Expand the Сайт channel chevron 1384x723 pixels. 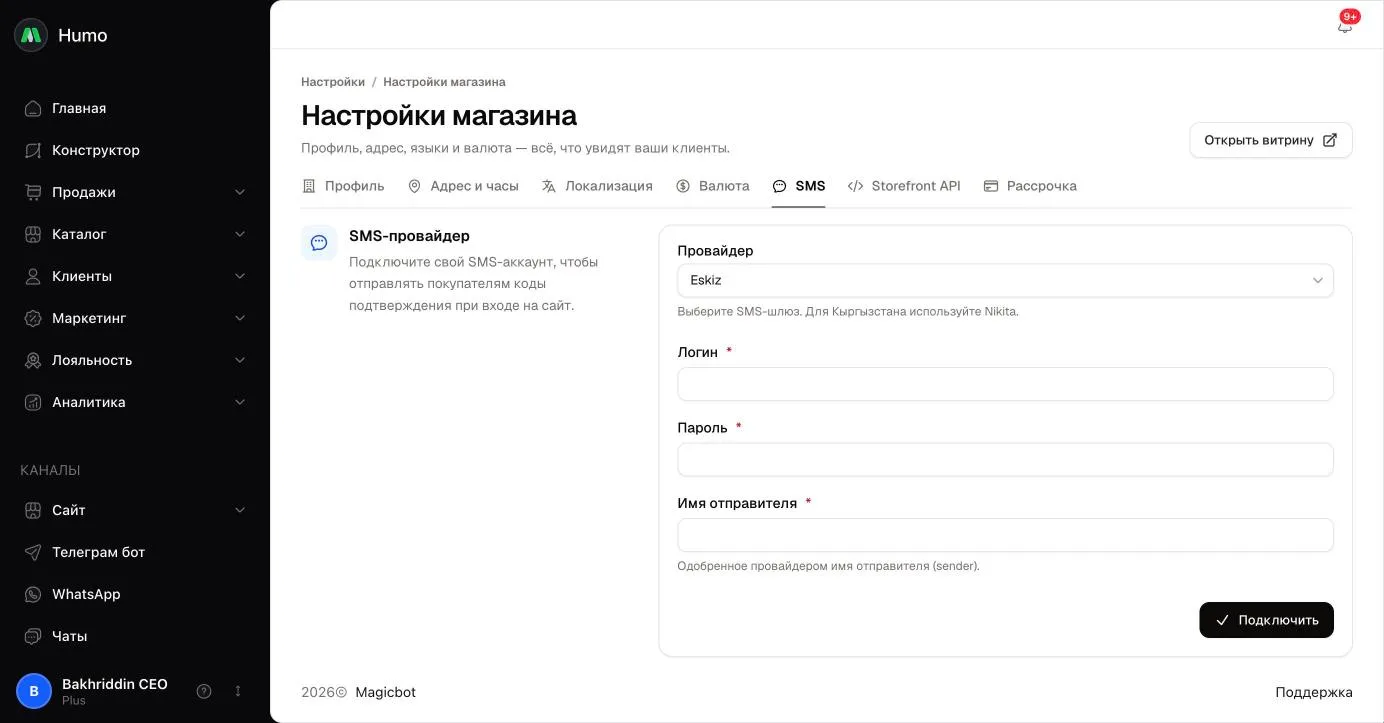pos(240,510)
